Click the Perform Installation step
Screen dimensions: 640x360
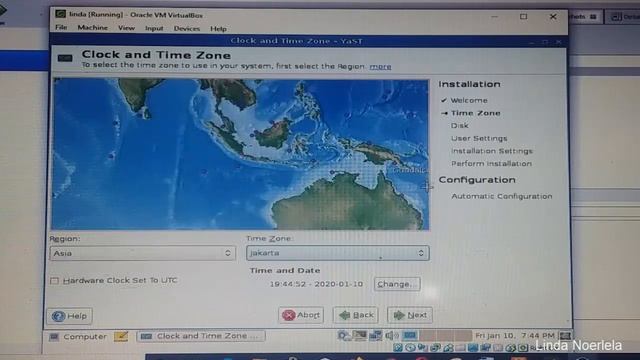pos(491,164)
